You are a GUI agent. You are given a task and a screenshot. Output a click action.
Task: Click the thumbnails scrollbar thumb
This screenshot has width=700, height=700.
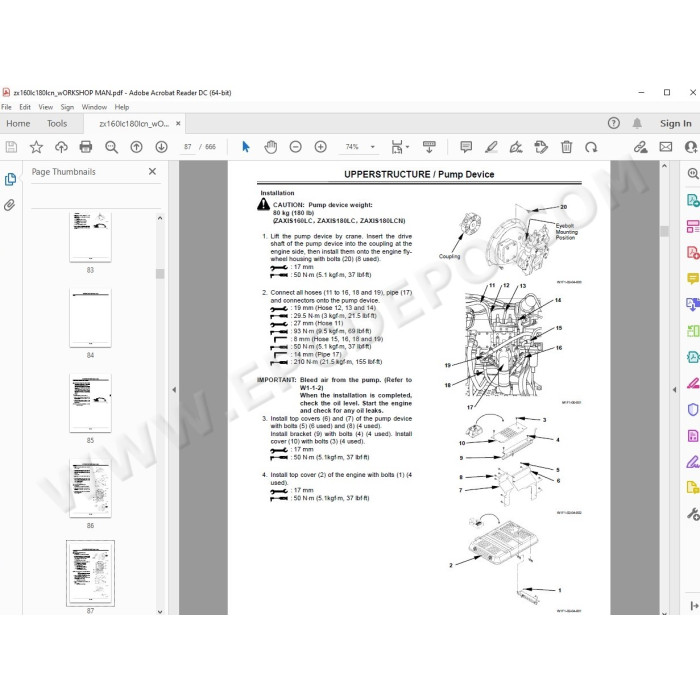tap(160, 274)
